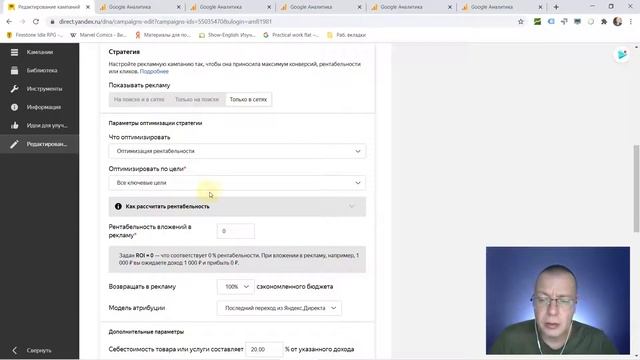Open the Show-English bookmark
Viewport: 640px width, 360px height.
click(x=227, y=35)
